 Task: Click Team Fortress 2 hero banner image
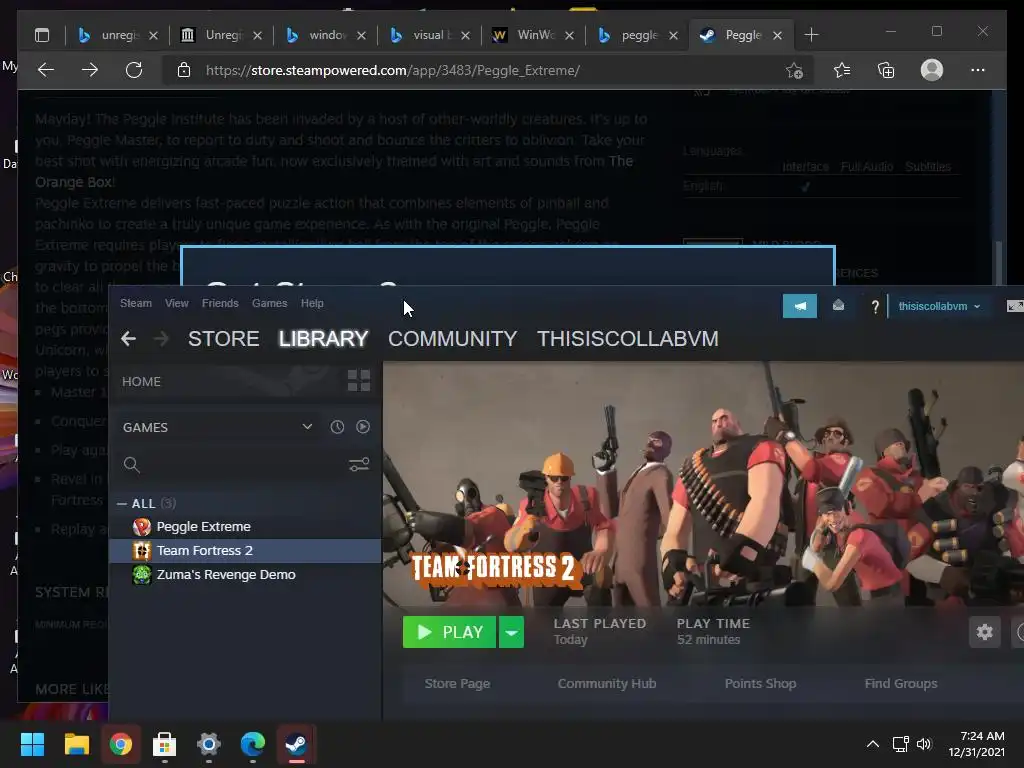(x=703, y=483)
